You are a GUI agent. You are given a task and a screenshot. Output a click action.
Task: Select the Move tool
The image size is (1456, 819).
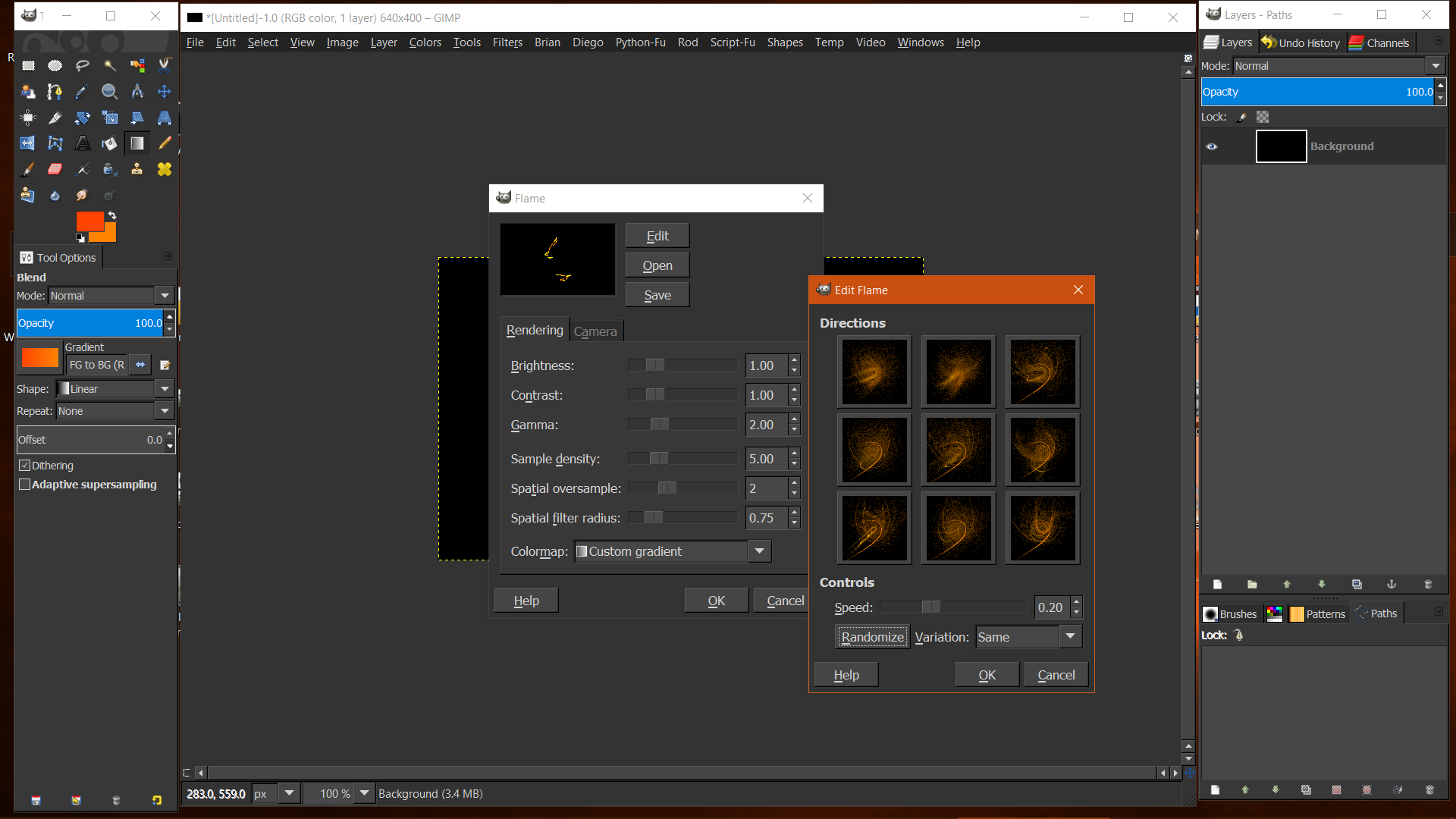coord(165,92)
